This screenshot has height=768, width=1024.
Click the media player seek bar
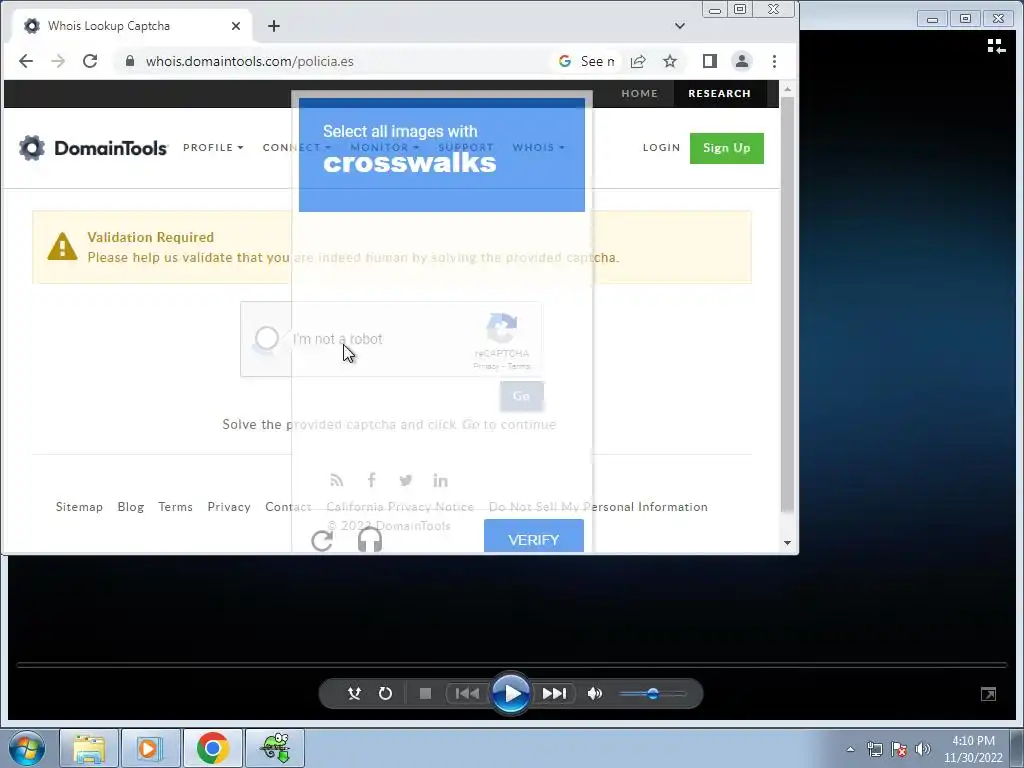click(x=512, y=665)
